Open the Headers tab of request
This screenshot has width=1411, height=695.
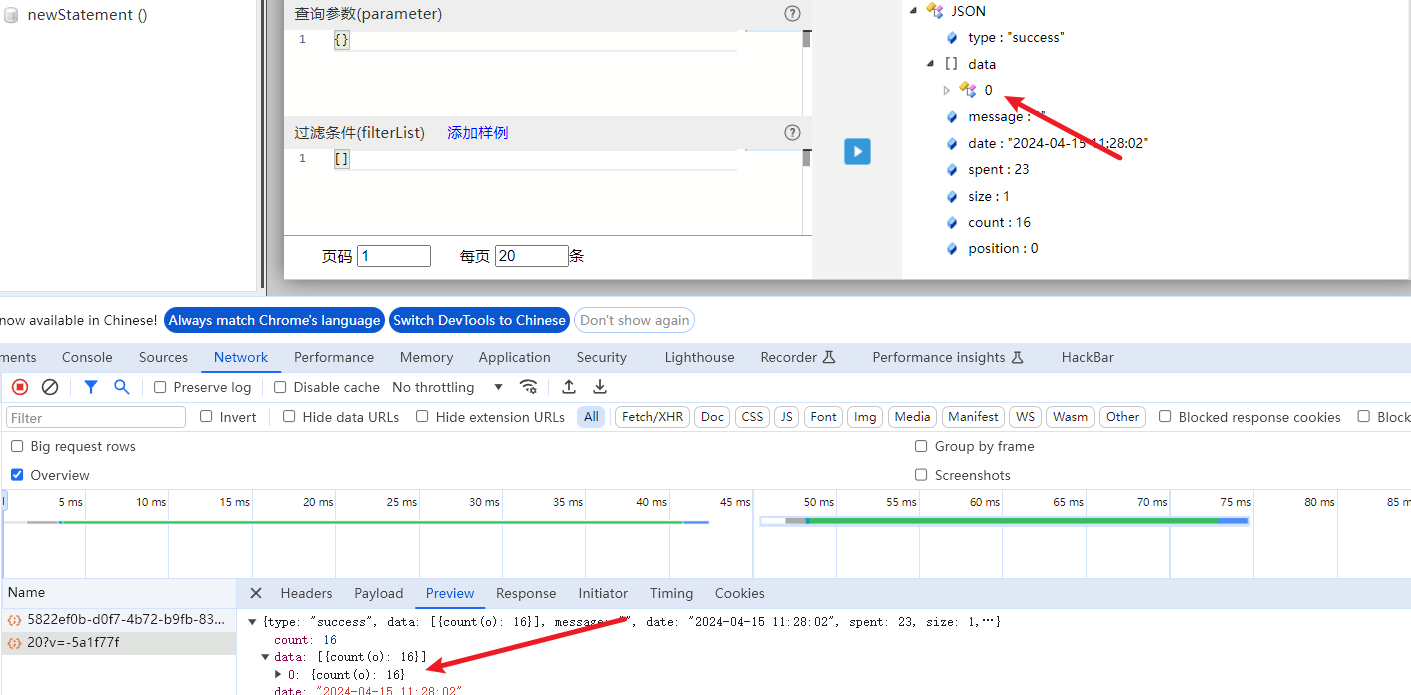[306, 593]
